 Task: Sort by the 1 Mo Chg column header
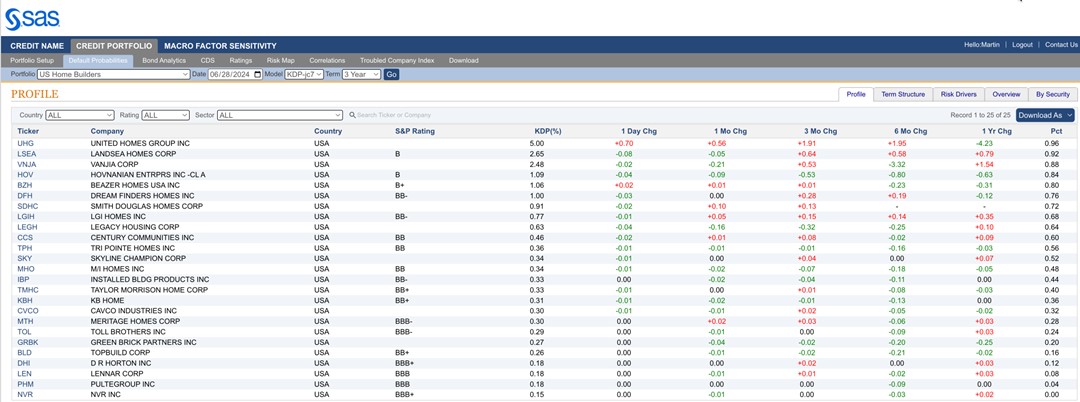pyautogui.click(x=730, y=131)
